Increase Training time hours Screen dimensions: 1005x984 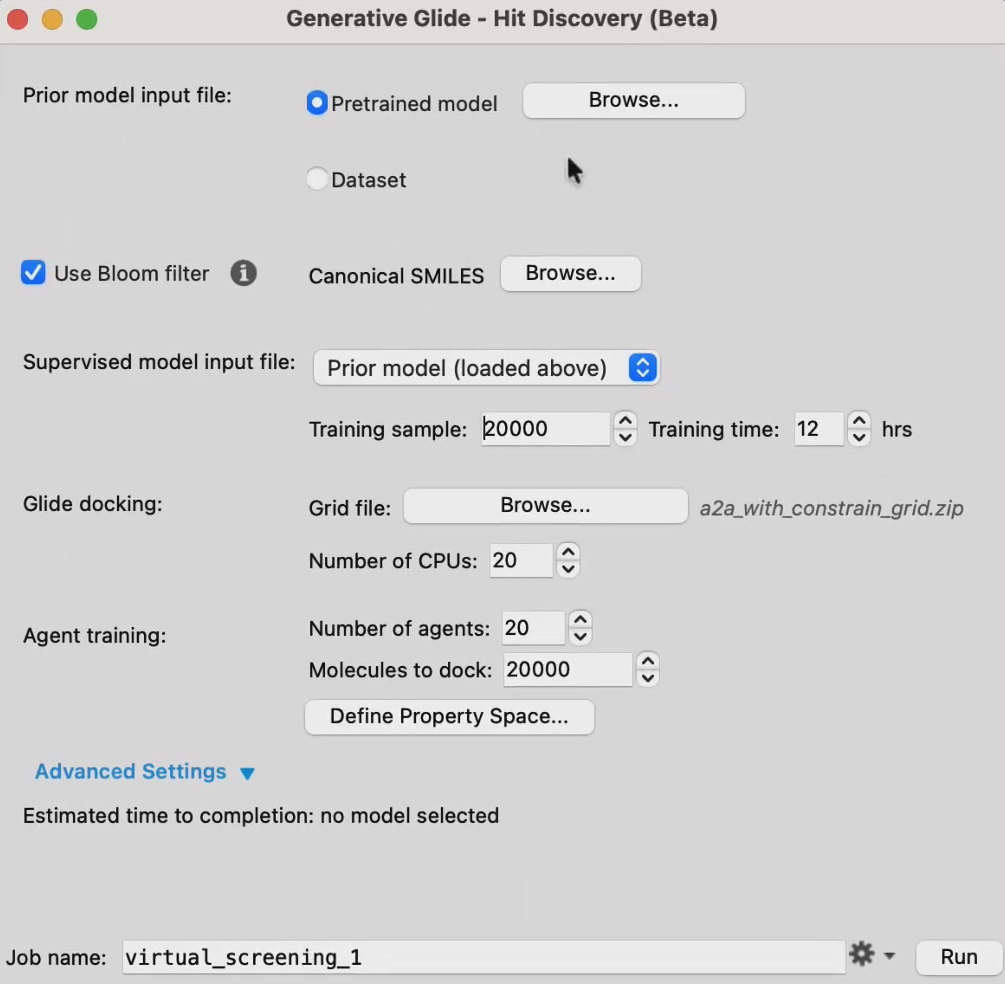[x=859, y=420]
